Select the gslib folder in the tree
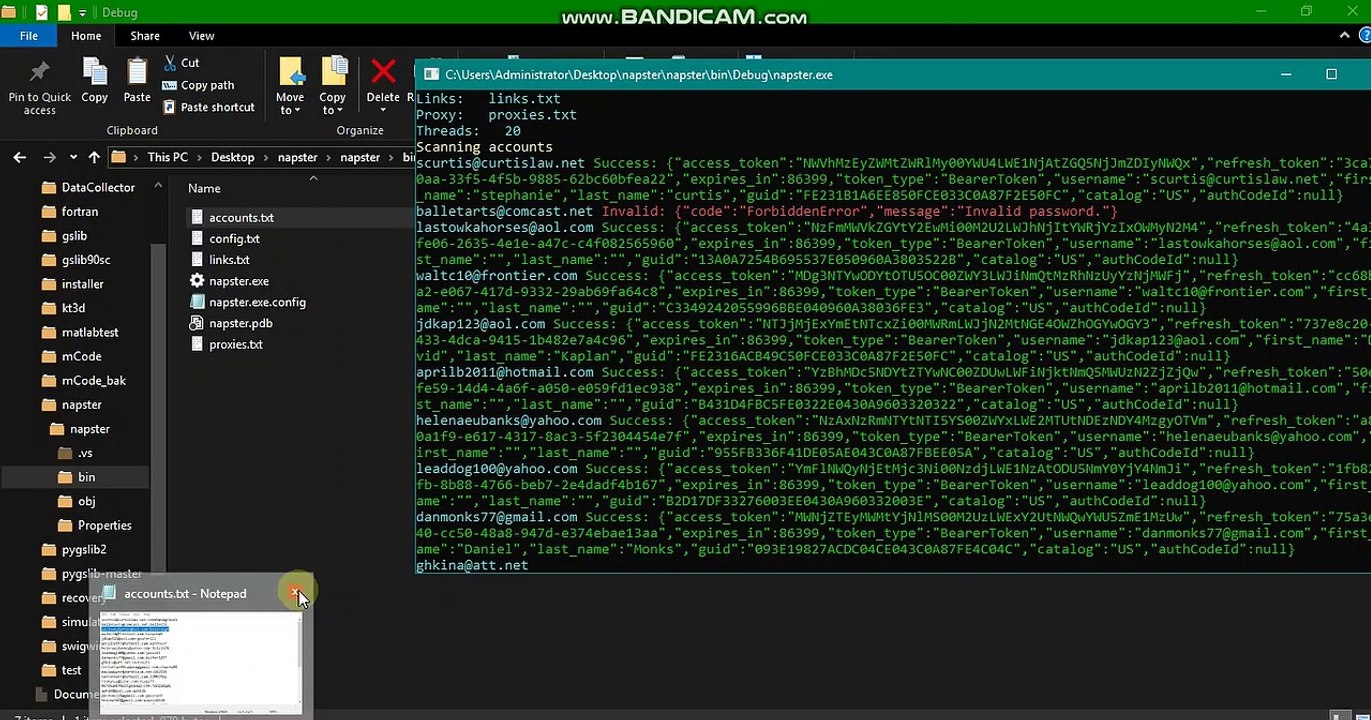The width and height of the screenshot is (1371, 720). pos(74,236)
